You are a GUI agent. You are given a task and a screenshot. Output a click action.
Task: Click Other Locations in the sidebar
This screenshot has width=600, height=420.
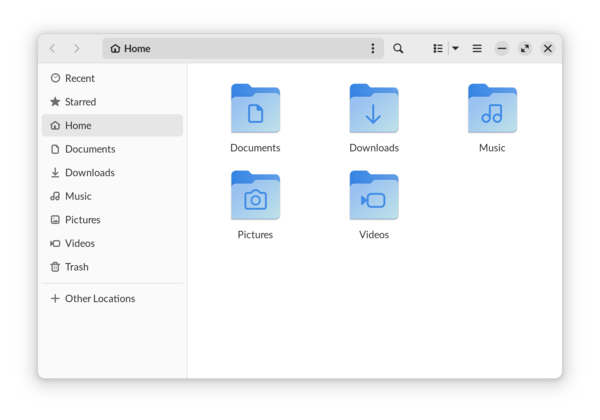[99, 298]
